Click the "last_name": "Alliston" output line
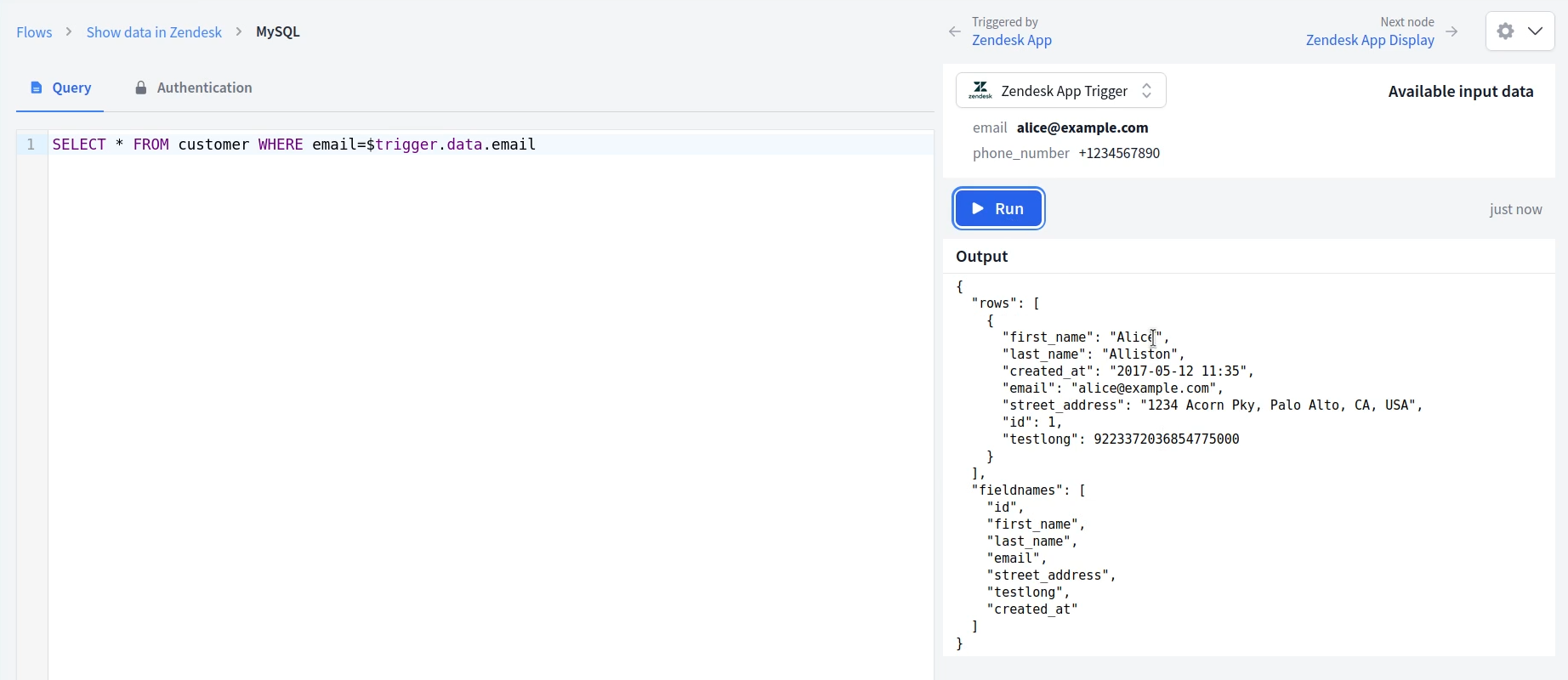This screenshot has height=680, width=1568. point(1094,354)
